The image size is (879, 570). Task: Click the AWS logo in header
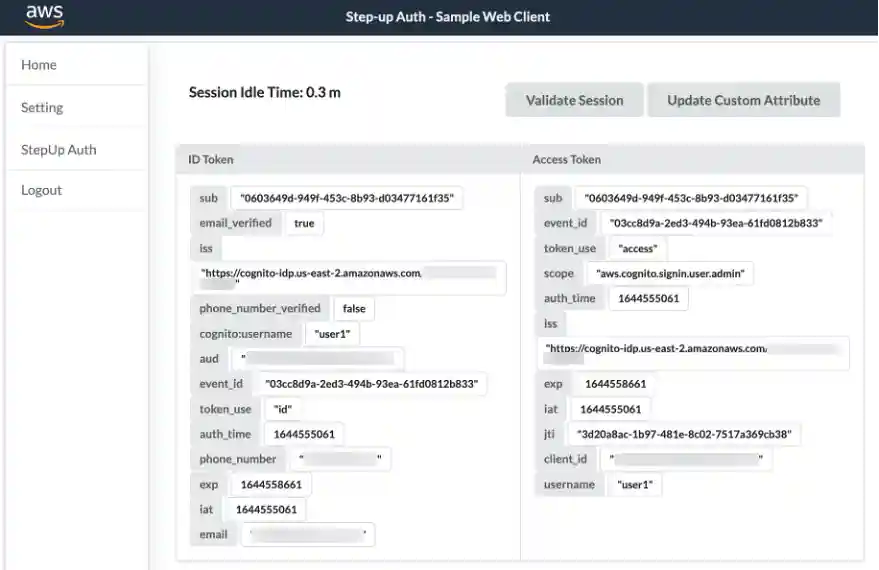coord(45,17)
